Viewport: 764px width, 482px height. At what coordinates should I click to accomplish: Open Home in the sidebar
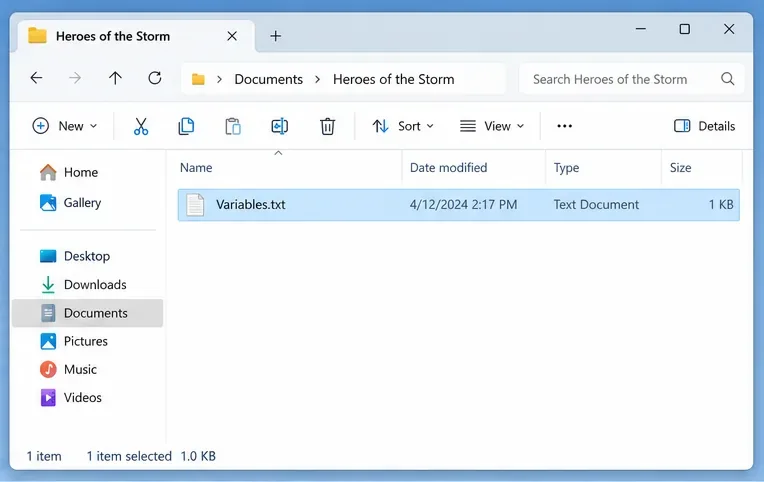(x=68, y=173)
